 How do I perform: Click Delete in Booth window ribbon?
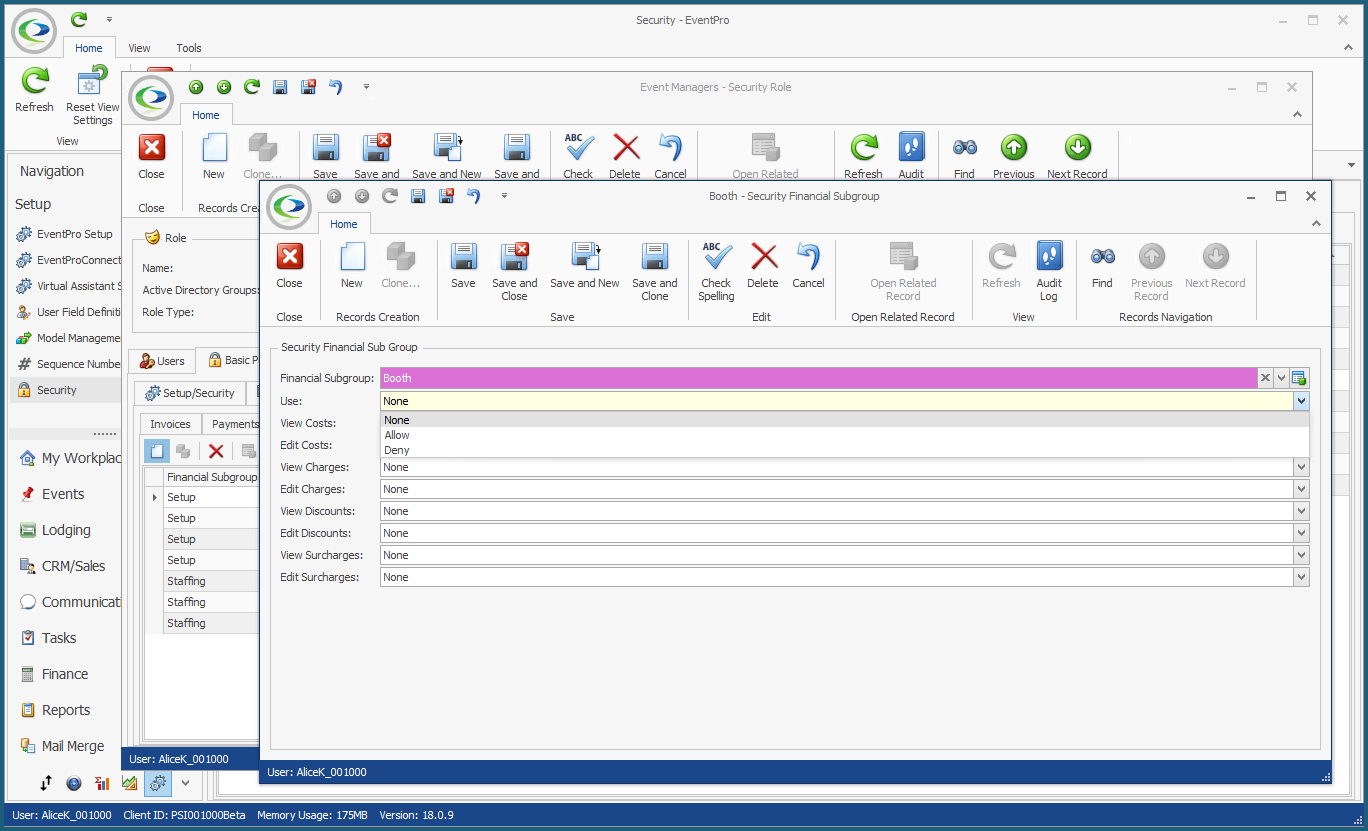(763, 266)
